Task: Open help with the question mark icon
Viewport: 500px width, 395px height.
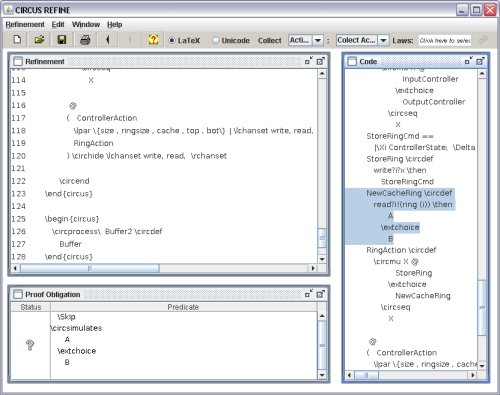Action: coord(153,40)
